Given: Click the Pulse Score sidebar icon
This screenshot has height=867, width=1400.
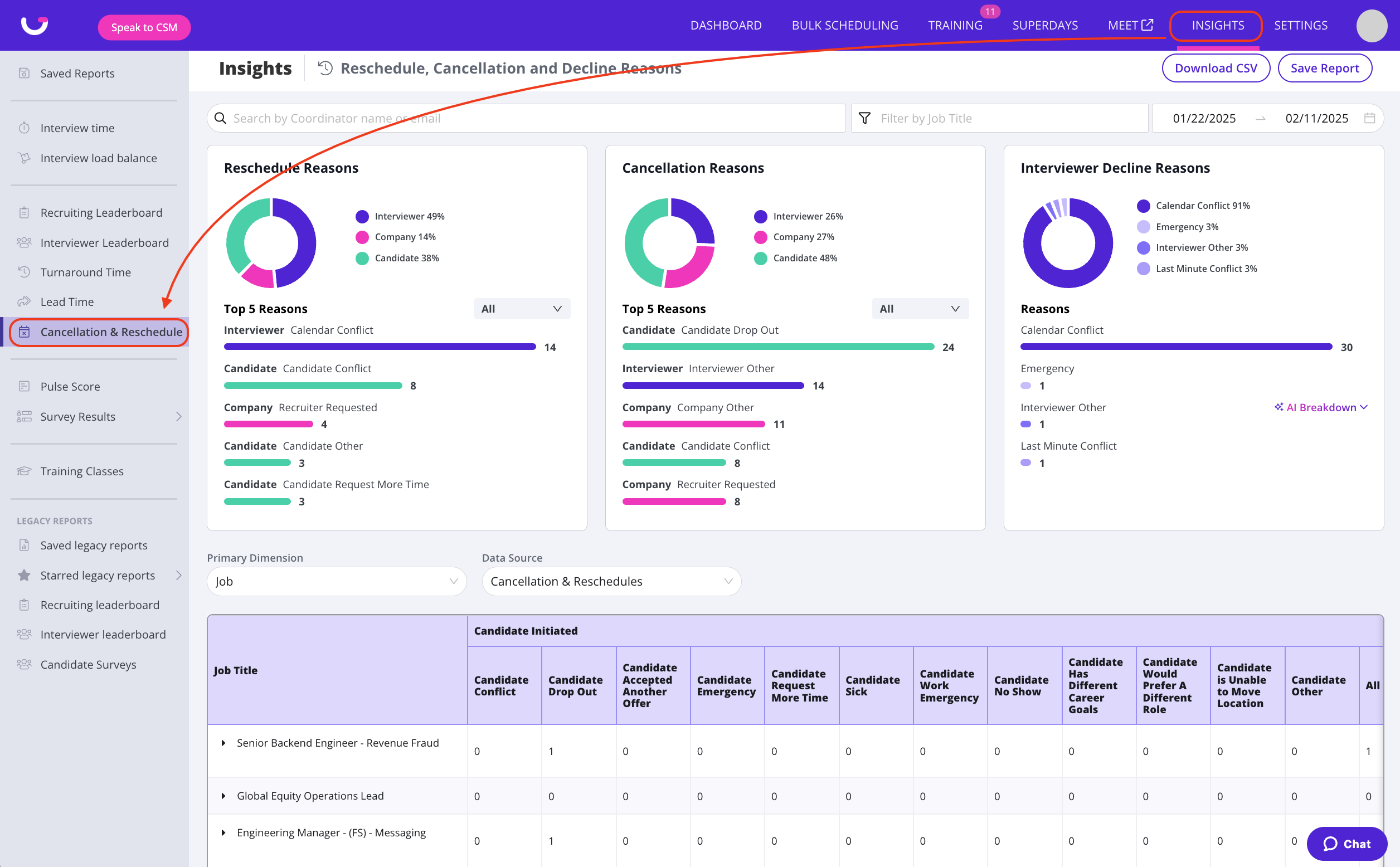Looking at the screenshot, I should 24,386.
